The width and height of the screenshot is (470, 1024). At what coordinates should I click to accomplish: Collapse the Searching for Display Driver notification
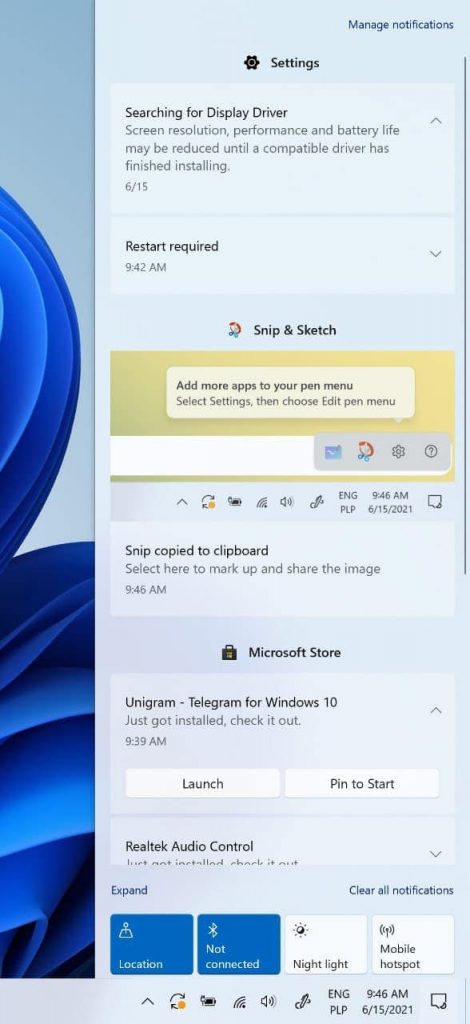(x=436, y=121)
